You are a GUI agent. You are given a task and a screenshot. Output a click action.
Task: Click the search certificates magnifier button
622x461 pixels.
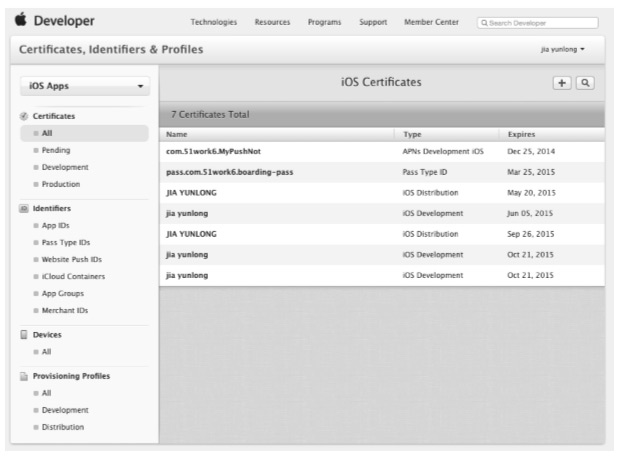point(584,85)
